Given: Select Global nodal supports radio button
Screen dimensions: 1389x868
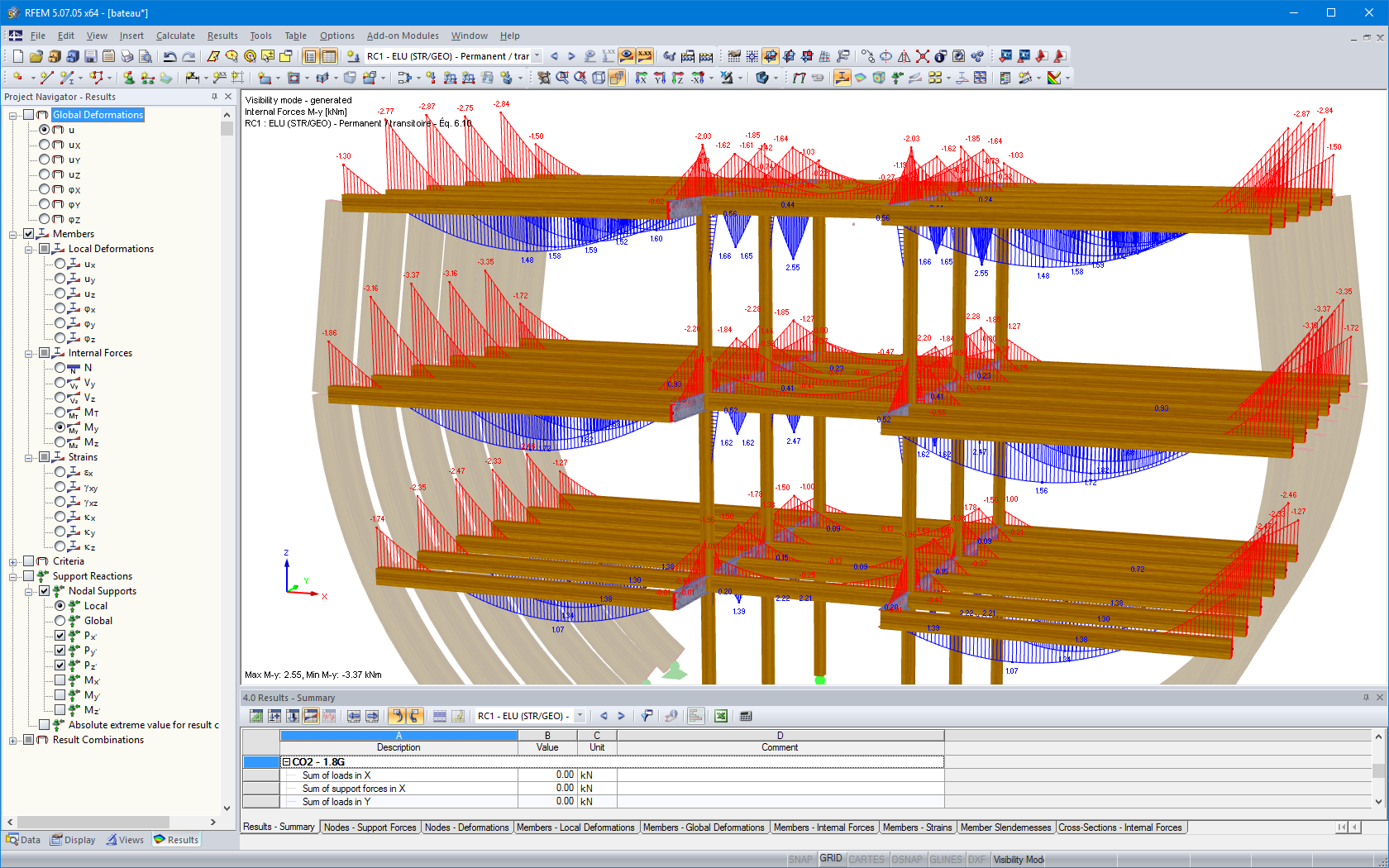Looking at the screenshot, I should click(x=60, y=621).
